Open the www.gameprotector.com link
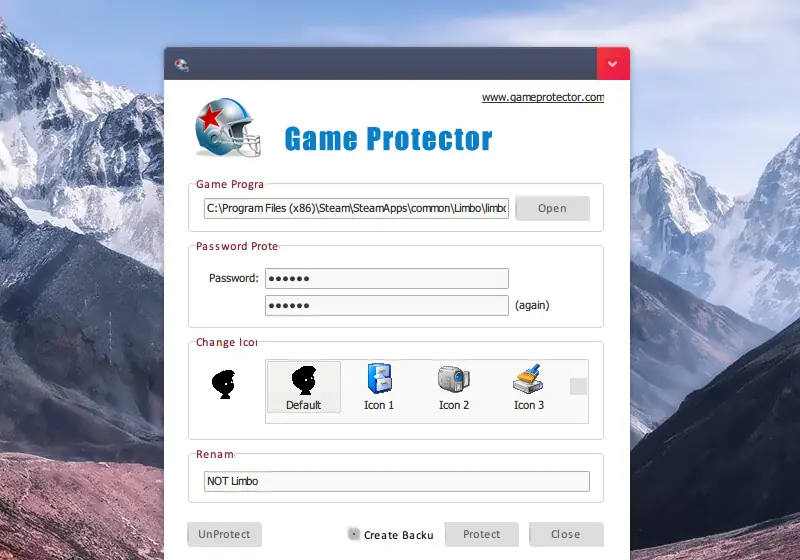Viewport: 800px width, 560px height. coord(543,97)
